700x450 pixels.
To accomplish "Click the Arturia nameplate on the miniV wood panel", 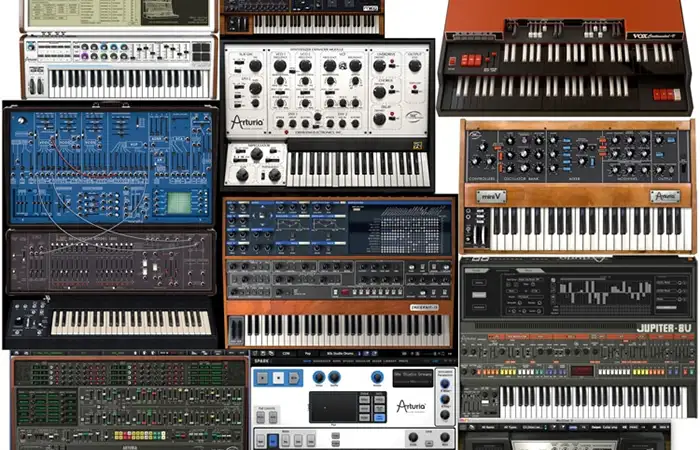I will [665, 196].
